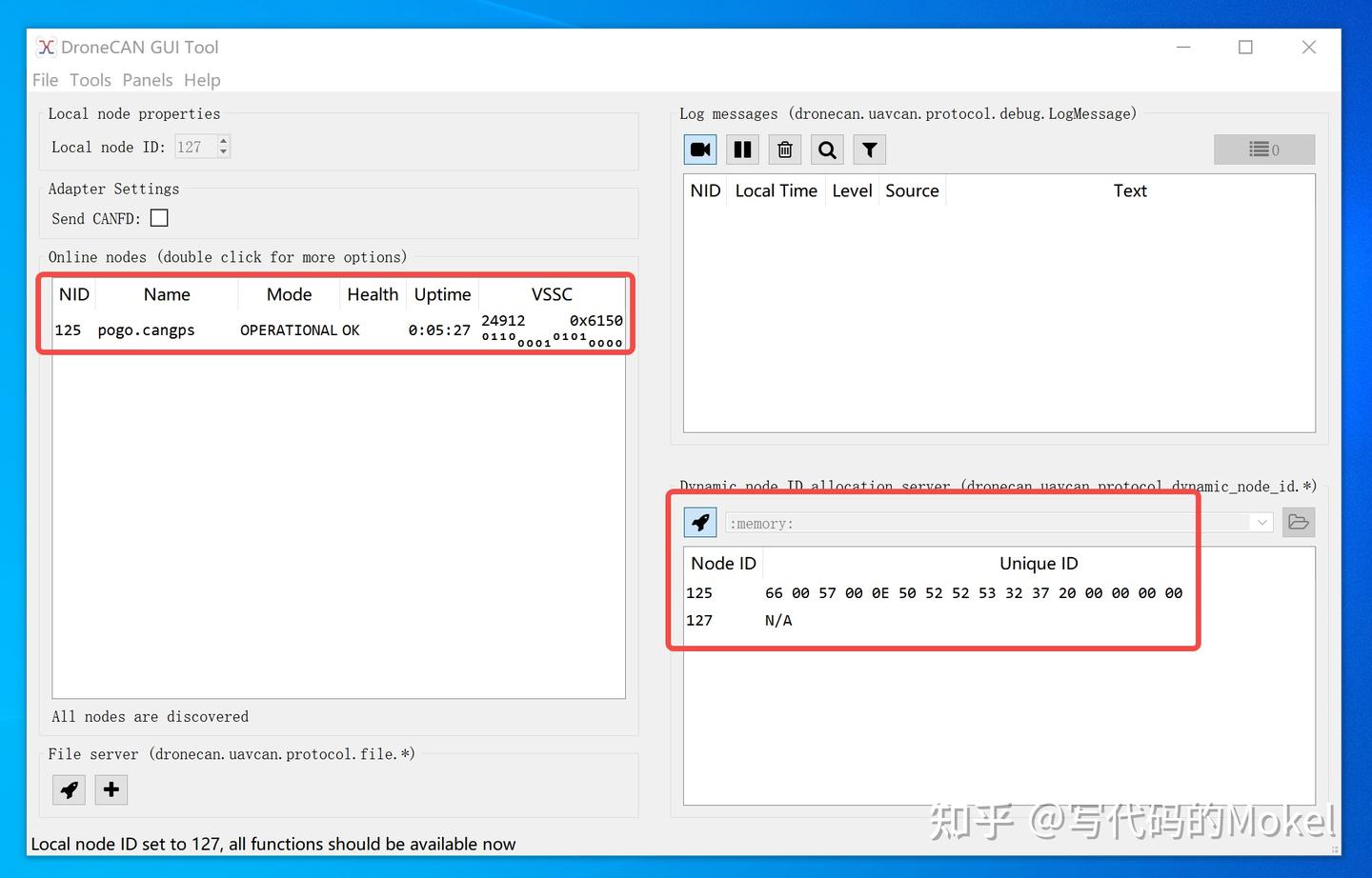Add a file server path with the plus icon
Screen dimensions: 1372x878
tap(111, 789)
